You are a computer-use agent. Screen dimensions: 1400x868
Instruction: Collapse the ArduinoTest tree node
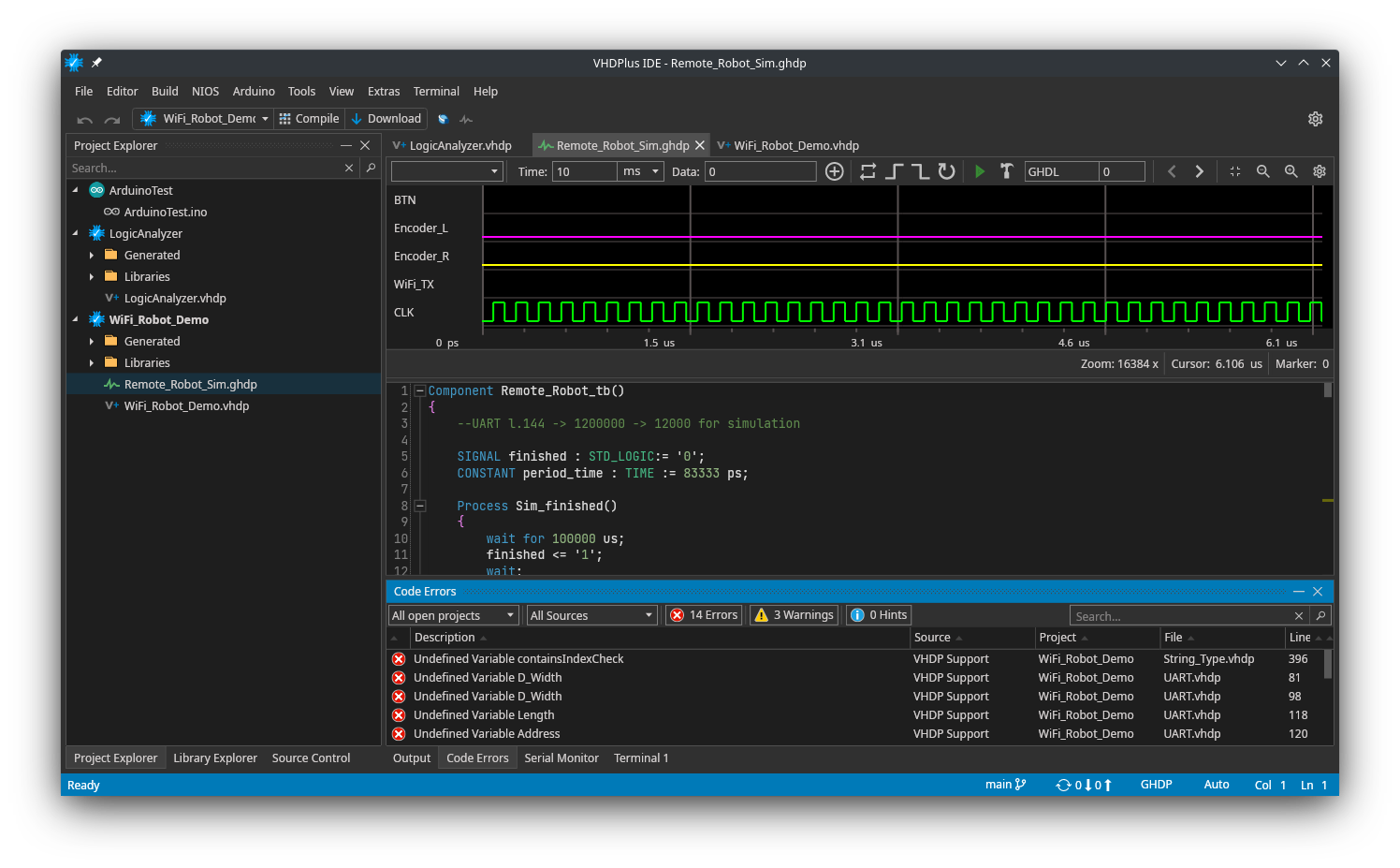coord(76,190)
